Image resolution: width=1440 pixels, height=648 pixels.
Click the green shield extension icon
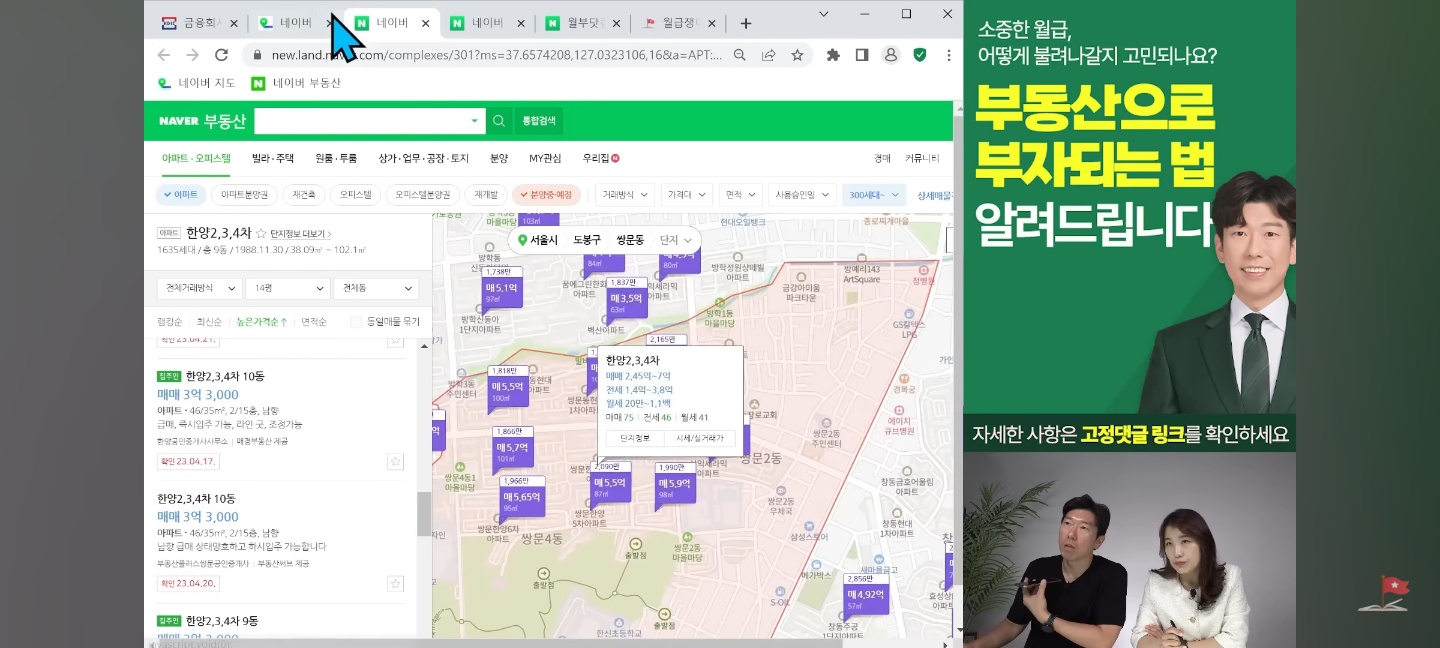click(x=919, y=55)
